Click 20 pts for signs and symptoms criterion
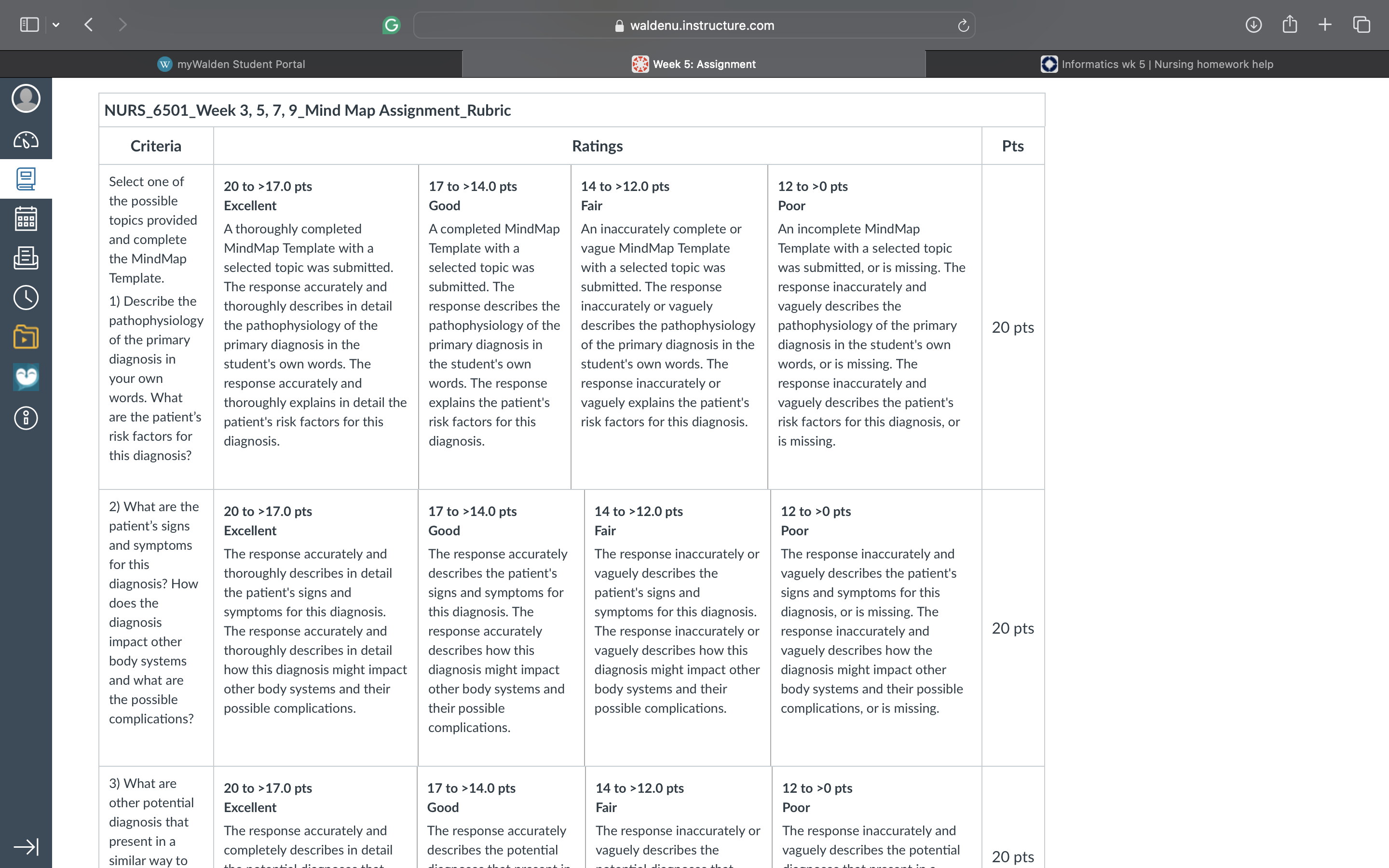The width and height of the screenshot is (1389, 868). pos(1012,628)
